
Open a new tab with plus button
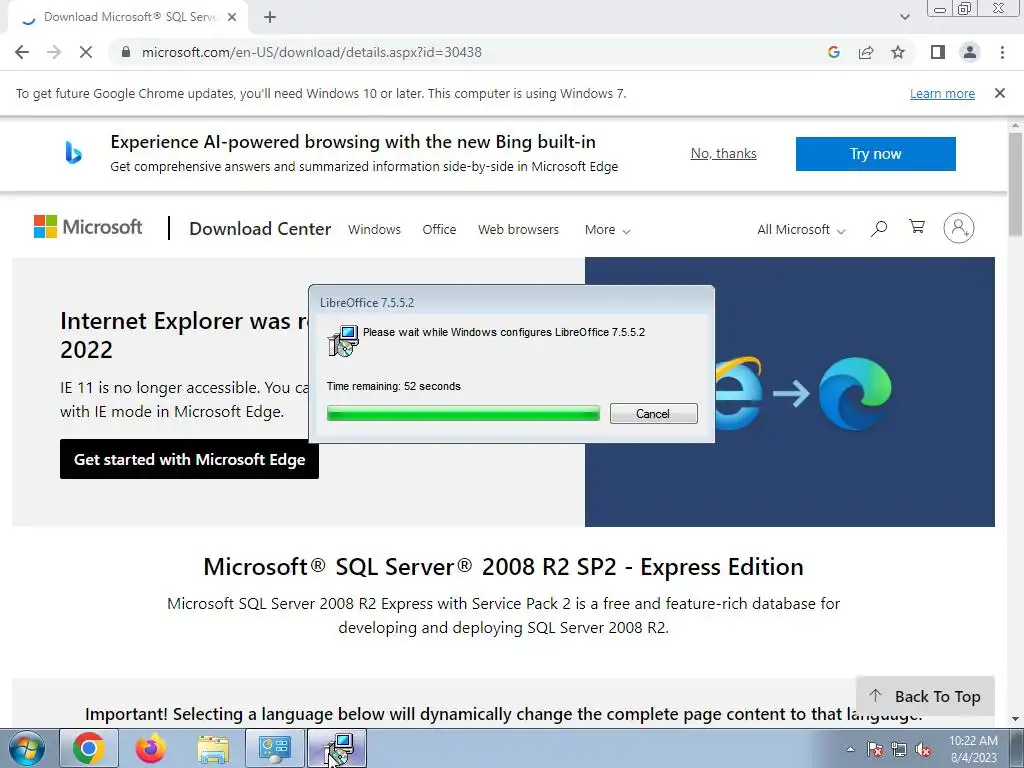270,17
